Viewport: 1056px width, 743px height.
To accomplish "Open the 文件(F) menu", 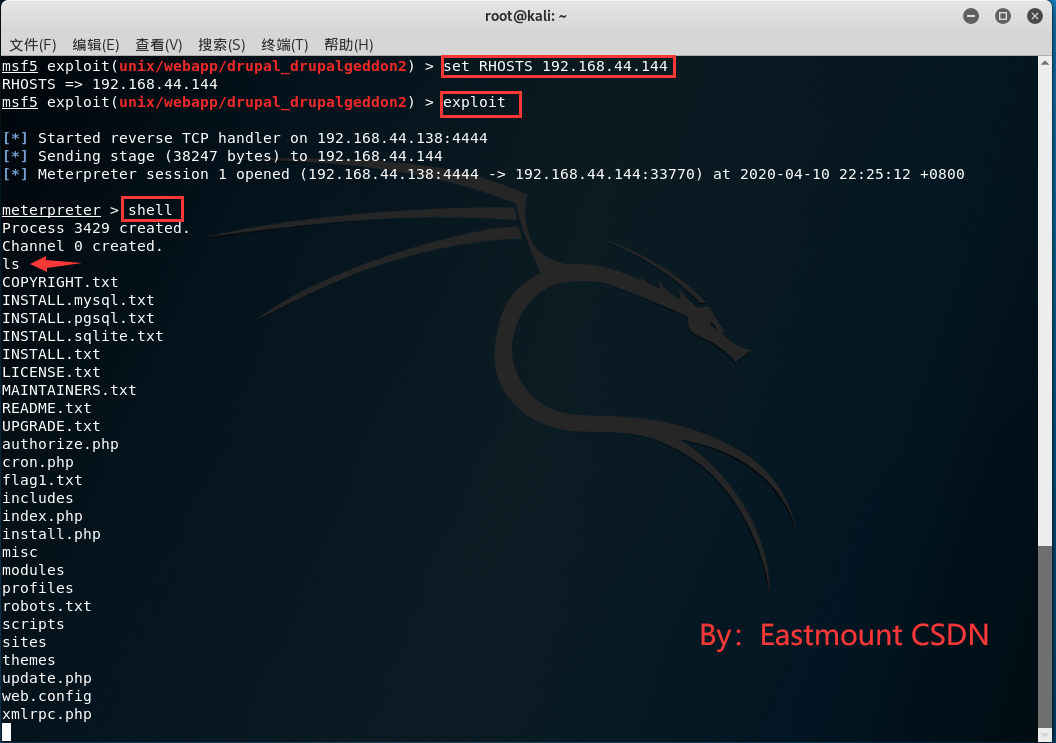I will coord(32,45).
